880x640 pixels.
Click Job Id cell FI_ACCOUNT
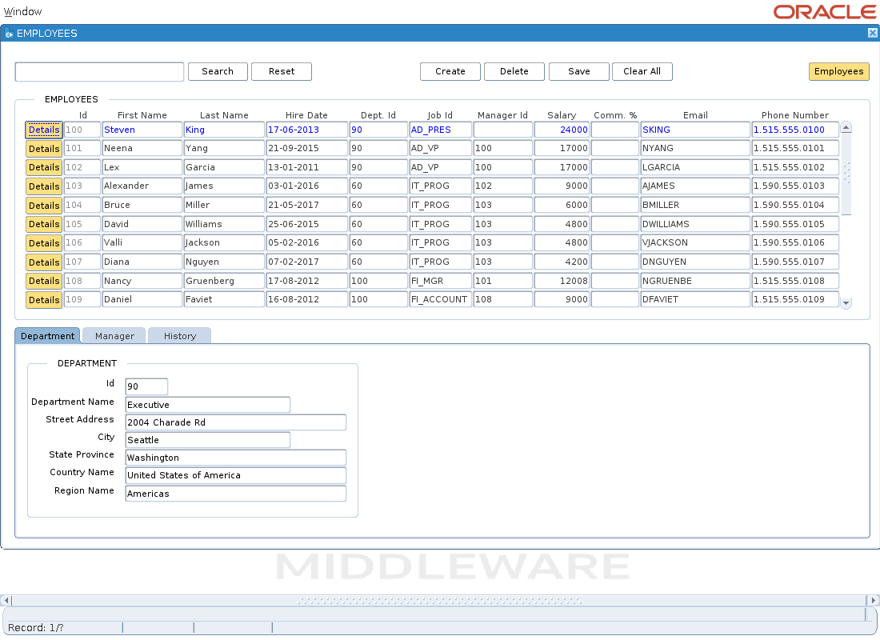[440, 299]
